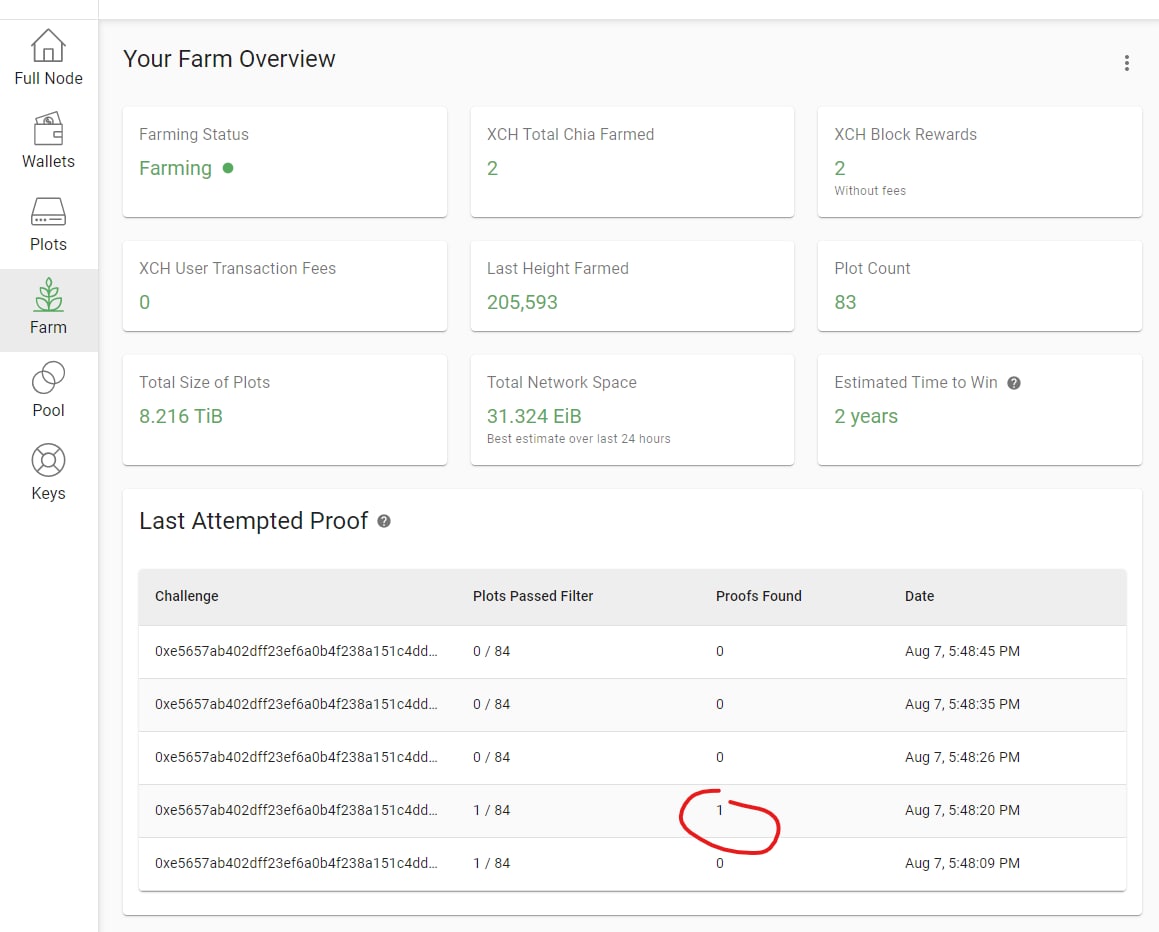
Task: Click proofs found value in 5:48:35 PM row
Action: [x=720, y=704]
